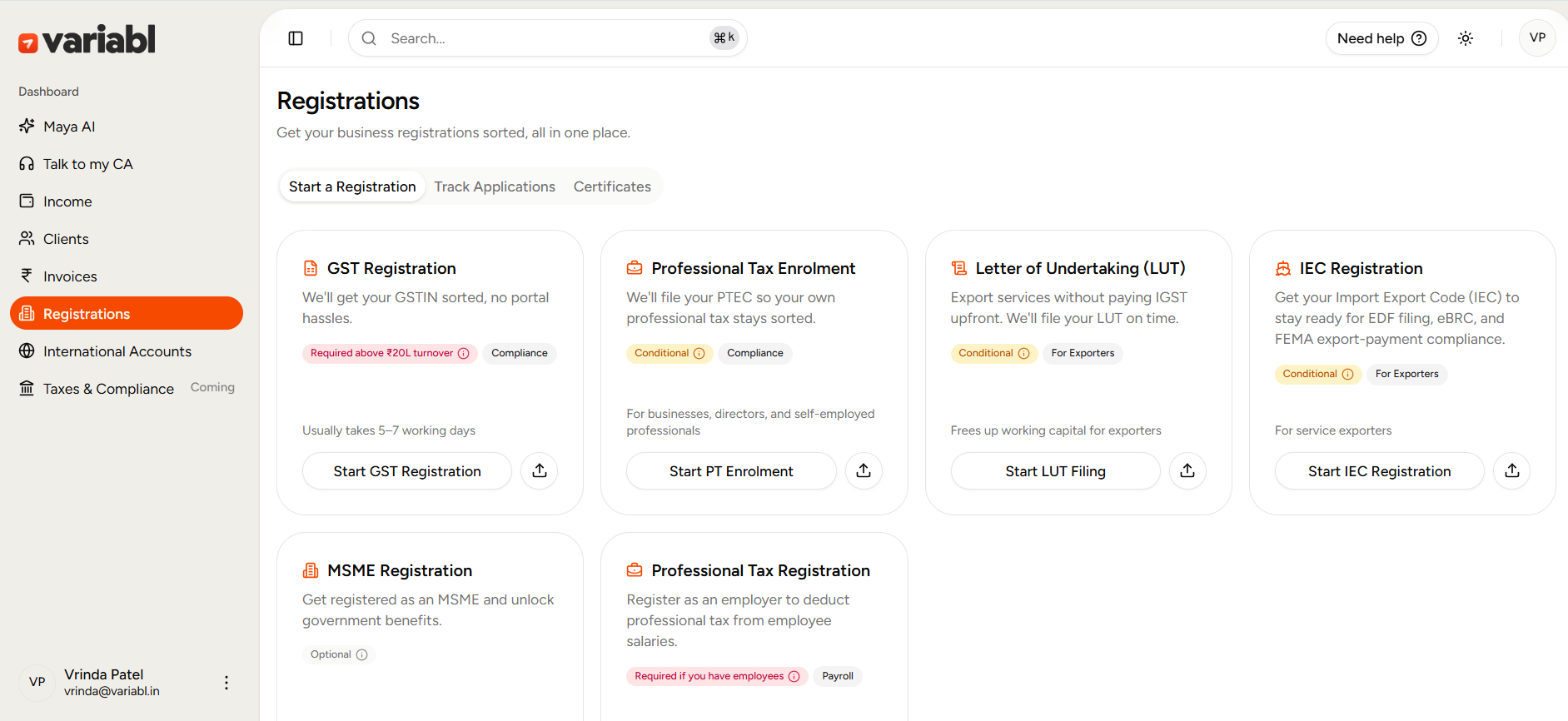
Task: Click the bank Taxes icon
Action: tap(27, 388)
